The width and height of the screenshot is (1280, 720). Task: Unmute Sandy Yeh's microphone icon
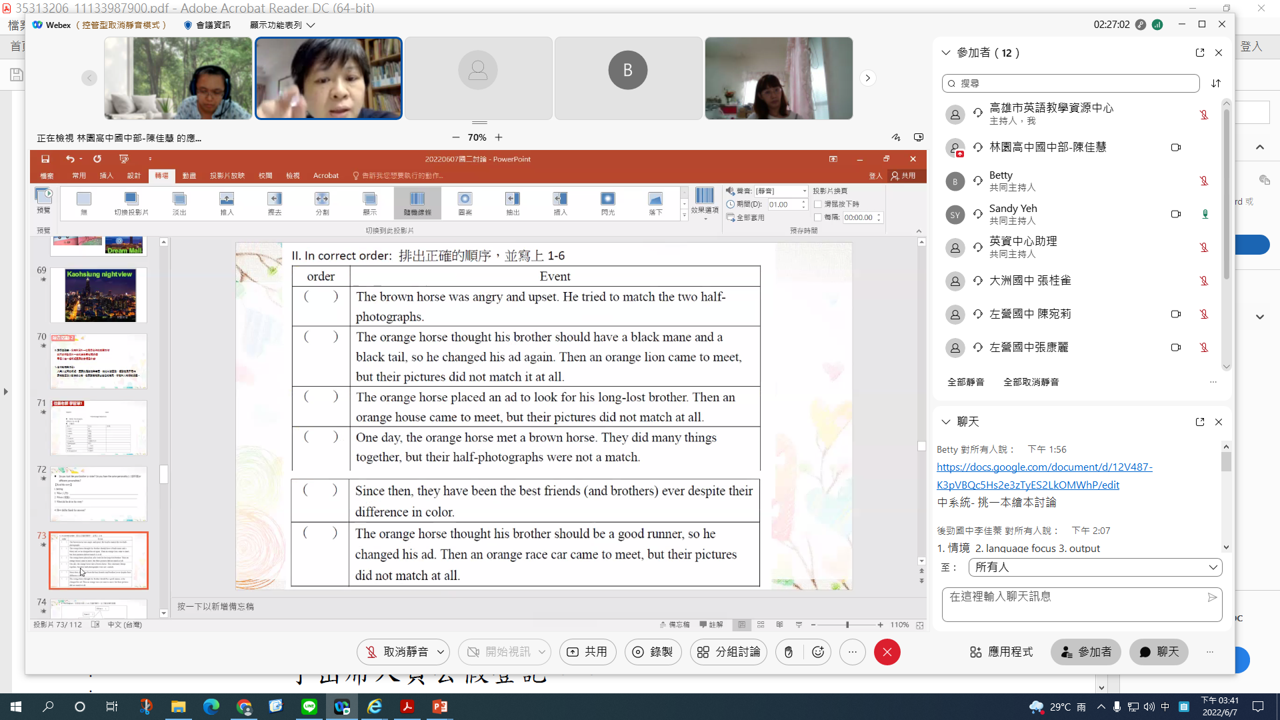[x=1204, y=214]
